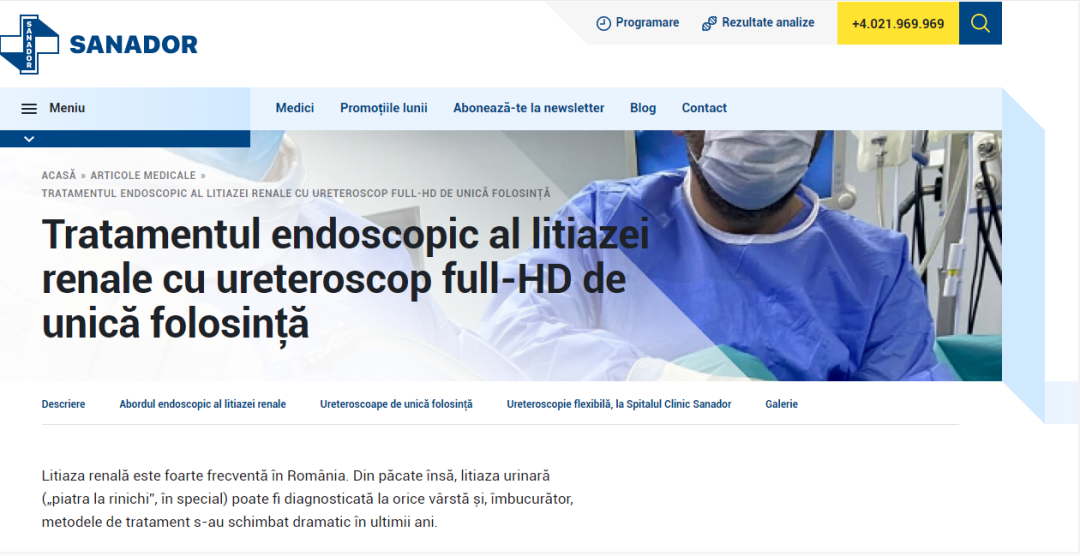This screenshot has width=1080, height=556.
Task: Select Ureteroscoape de unică folosință tab
Action: click(396, 404)
